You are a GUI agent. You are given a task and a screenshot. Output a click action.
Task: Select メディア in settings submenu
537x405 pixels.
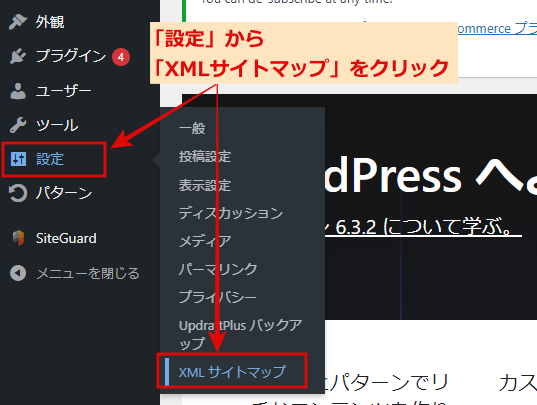[x=205, y=241]
